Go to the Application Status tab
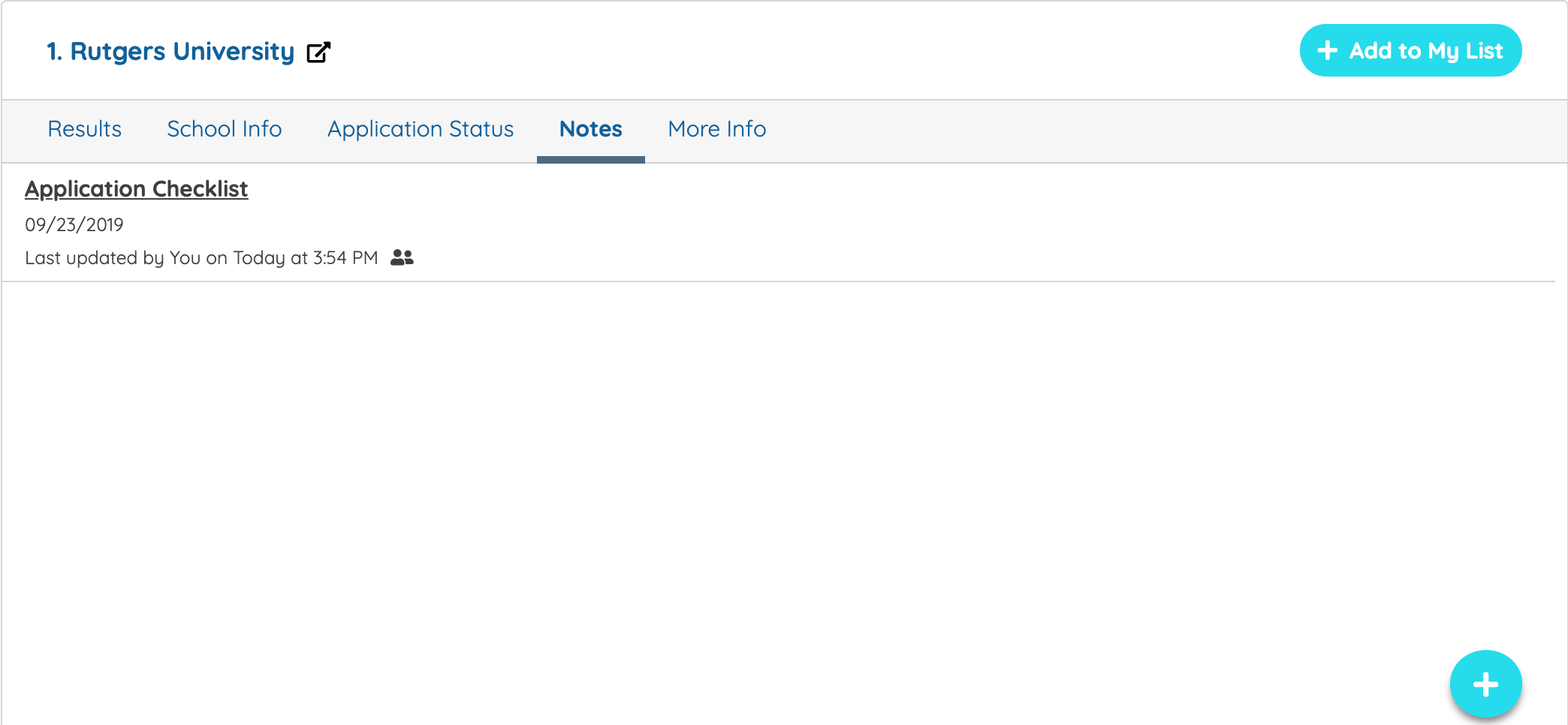Screen dimensions: 1568x725 [420, 129]
